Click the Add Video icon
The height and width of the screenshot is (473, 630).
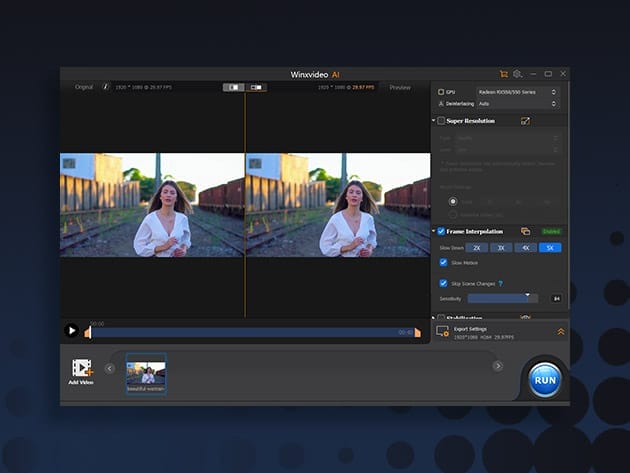[x=81, y=368]
